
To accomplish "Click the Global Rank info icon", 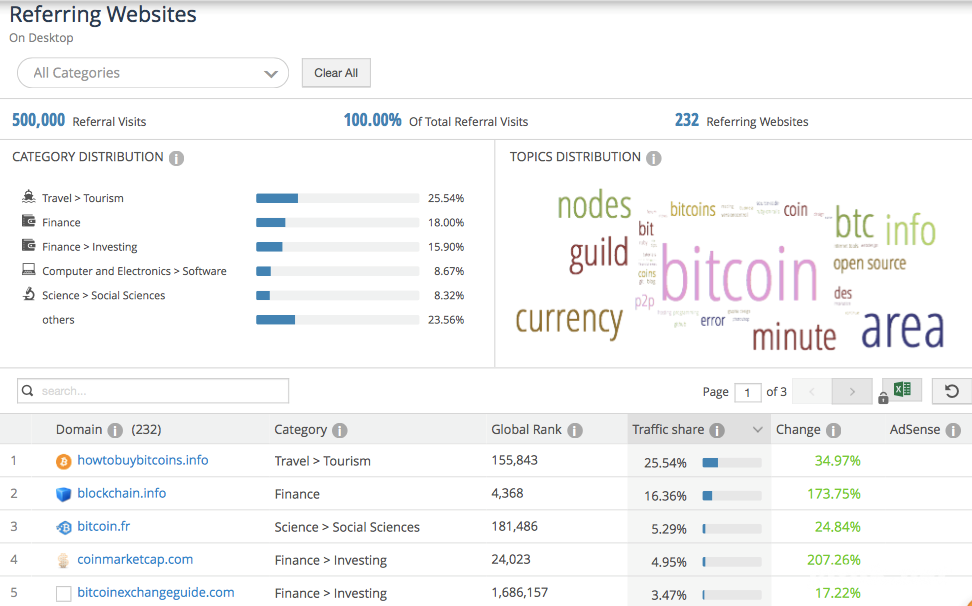I will (x=575, y=431).
